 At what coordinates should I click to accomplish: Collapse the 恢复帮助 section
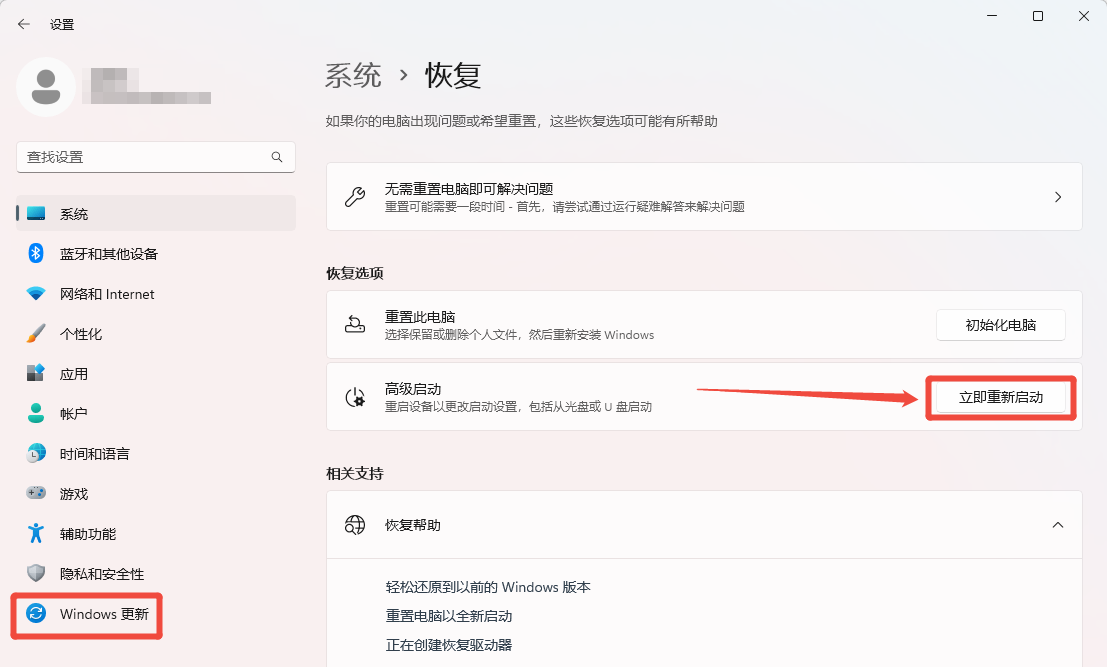click(1057, 524)
